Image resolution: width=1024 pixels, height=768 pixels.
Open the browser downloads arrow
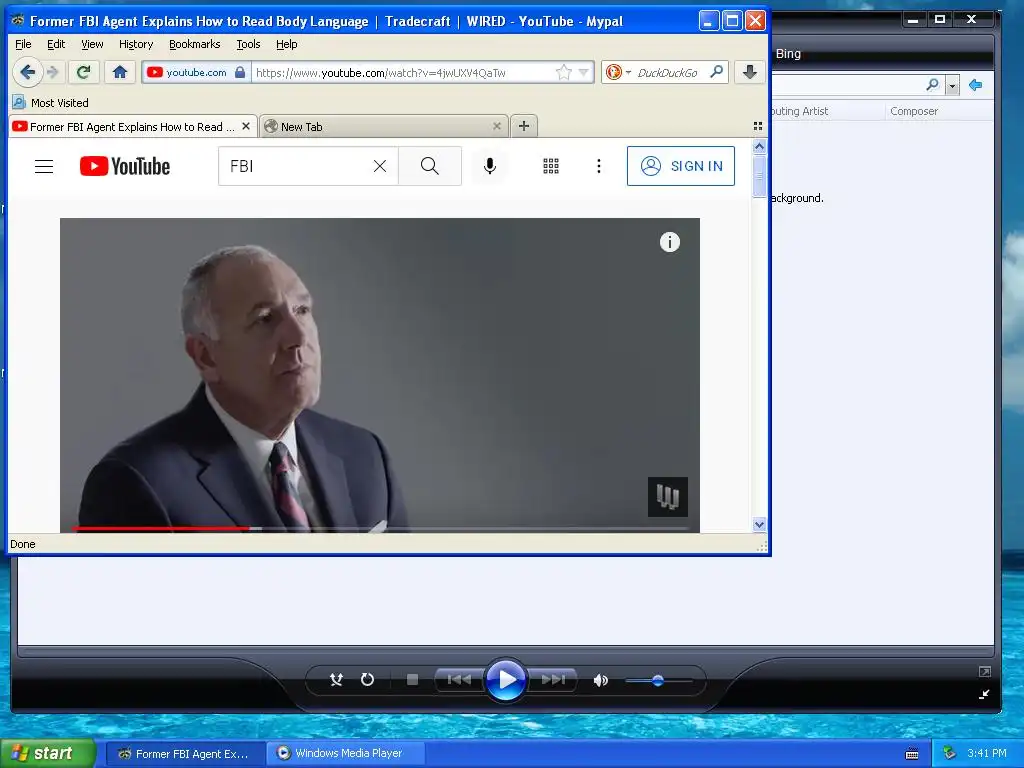(x=750, y=72)
